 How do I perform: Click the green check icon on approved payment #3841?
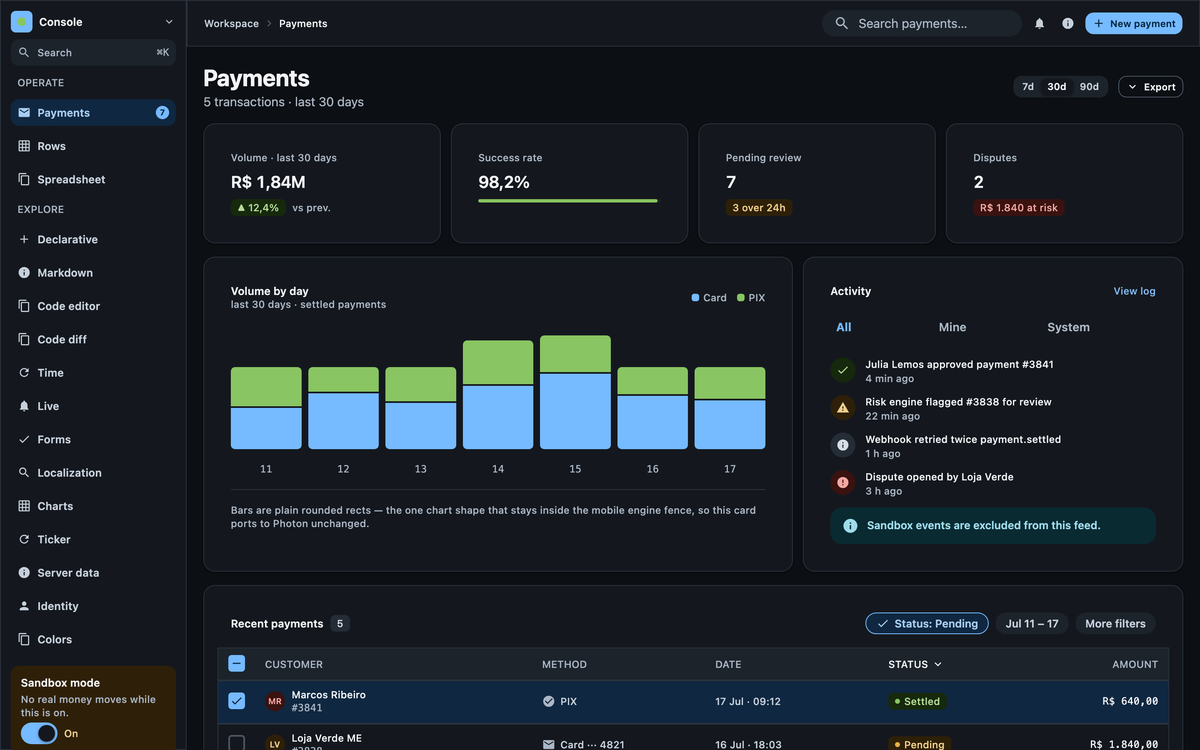(x=843, y=370)
